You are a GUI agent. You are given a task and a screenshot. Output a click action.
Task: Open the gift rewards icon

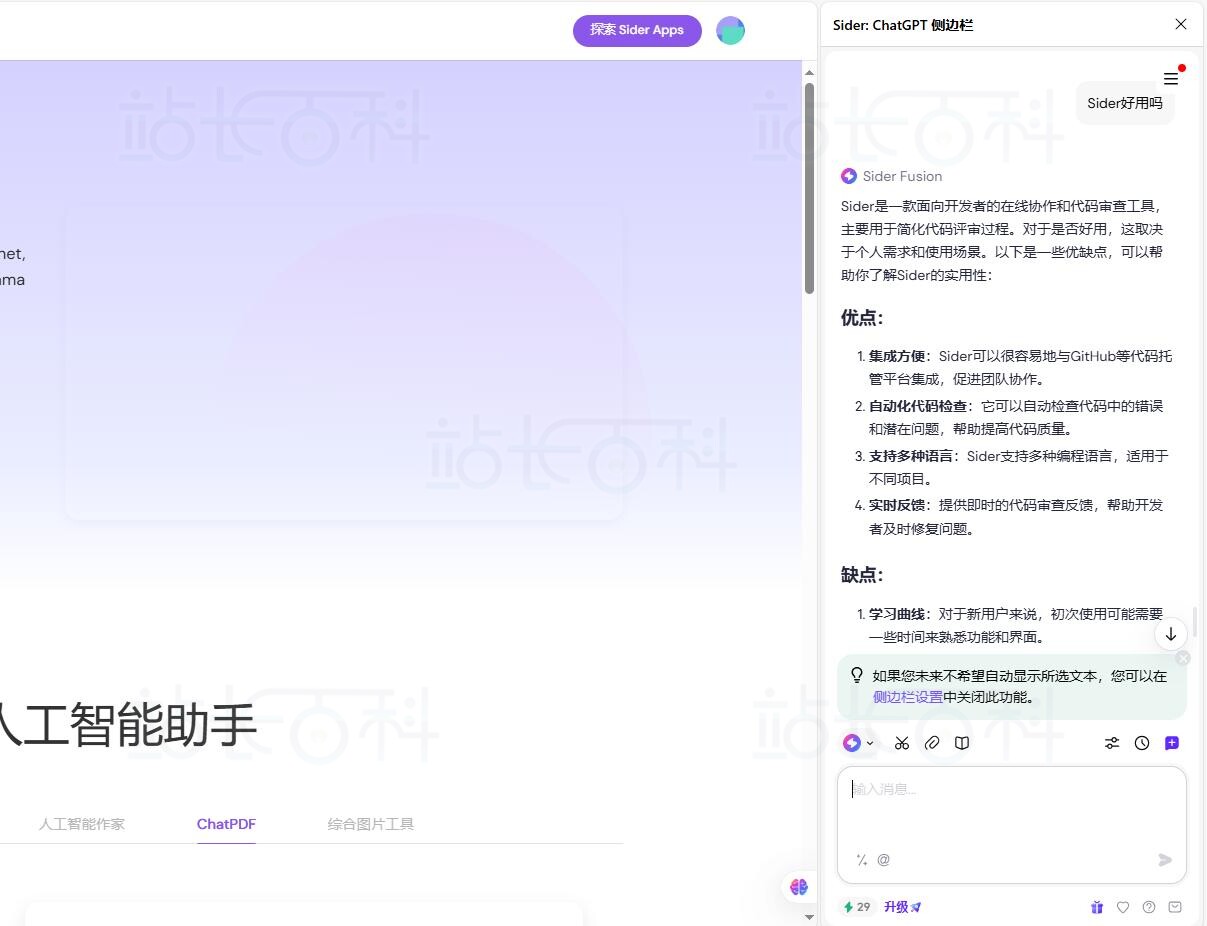coord(1097,907)
